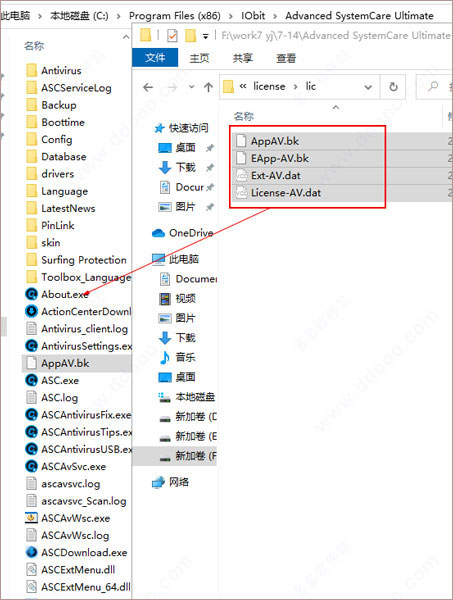This screenshot has width=453, height=600.
Task: Open the 查看 ribbon tab
Action: pos(286,58)
